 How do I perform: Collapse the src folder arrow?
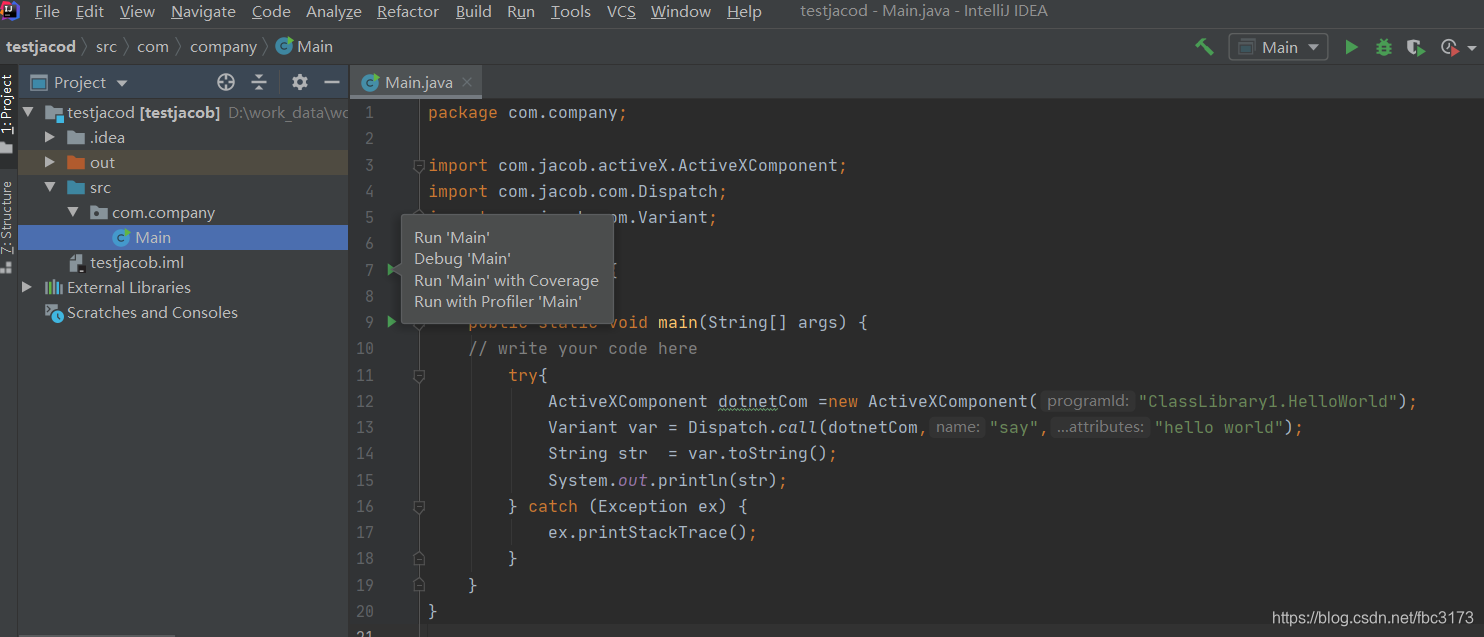tap(50, 188)
